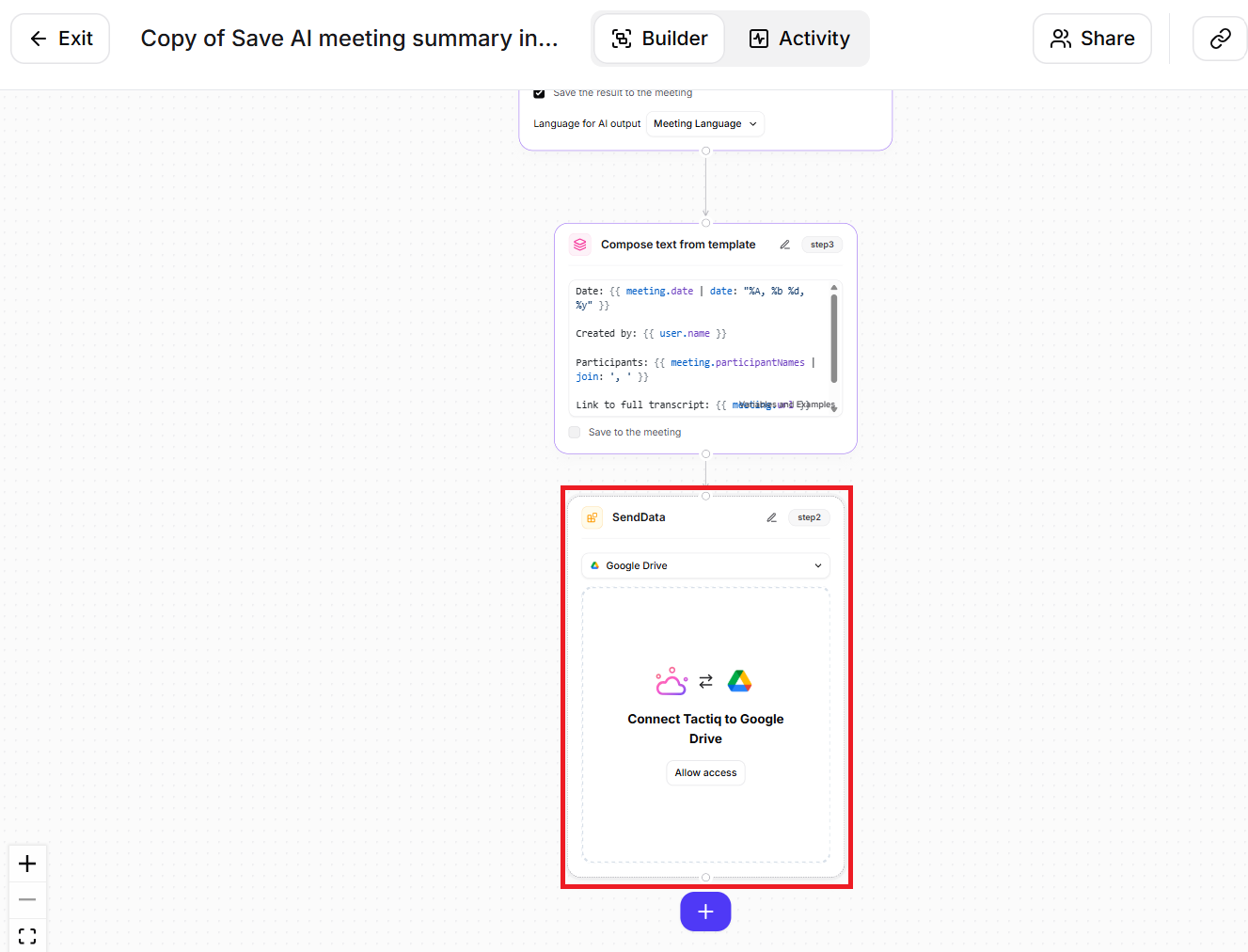Open the Google Drive destination dropdown
The width and height of the screenshot is (1248, 952).
pos(704,565)
